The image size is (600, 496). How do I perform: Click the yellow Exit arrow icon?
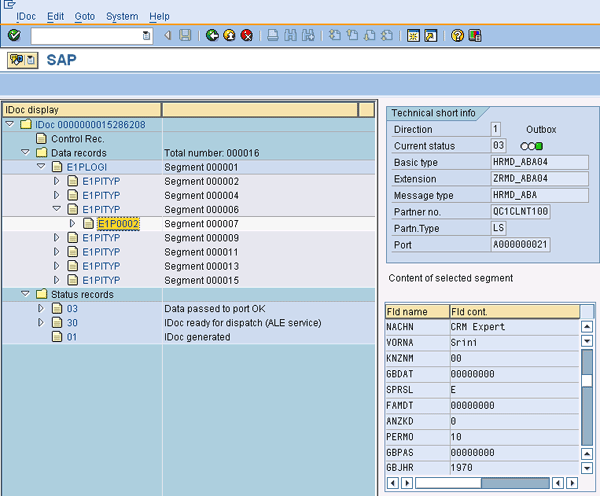(x=229, y=35)
